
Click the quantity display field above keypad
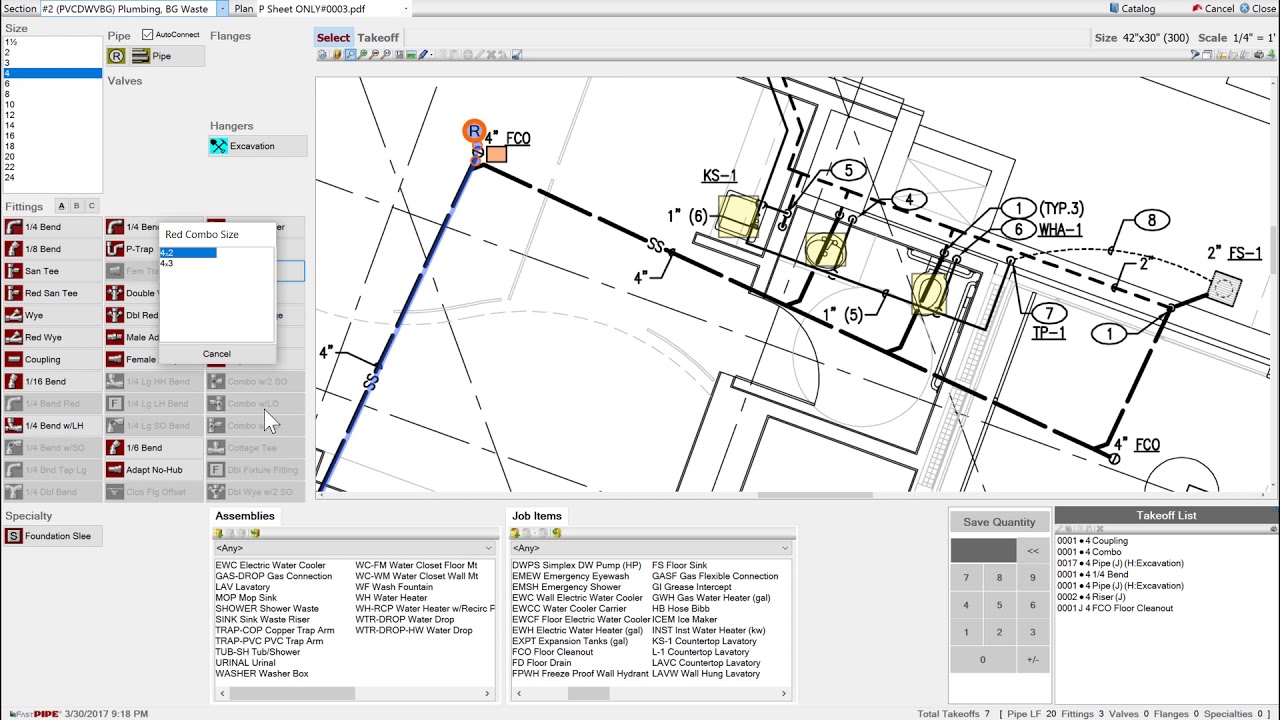pos(983,551)
